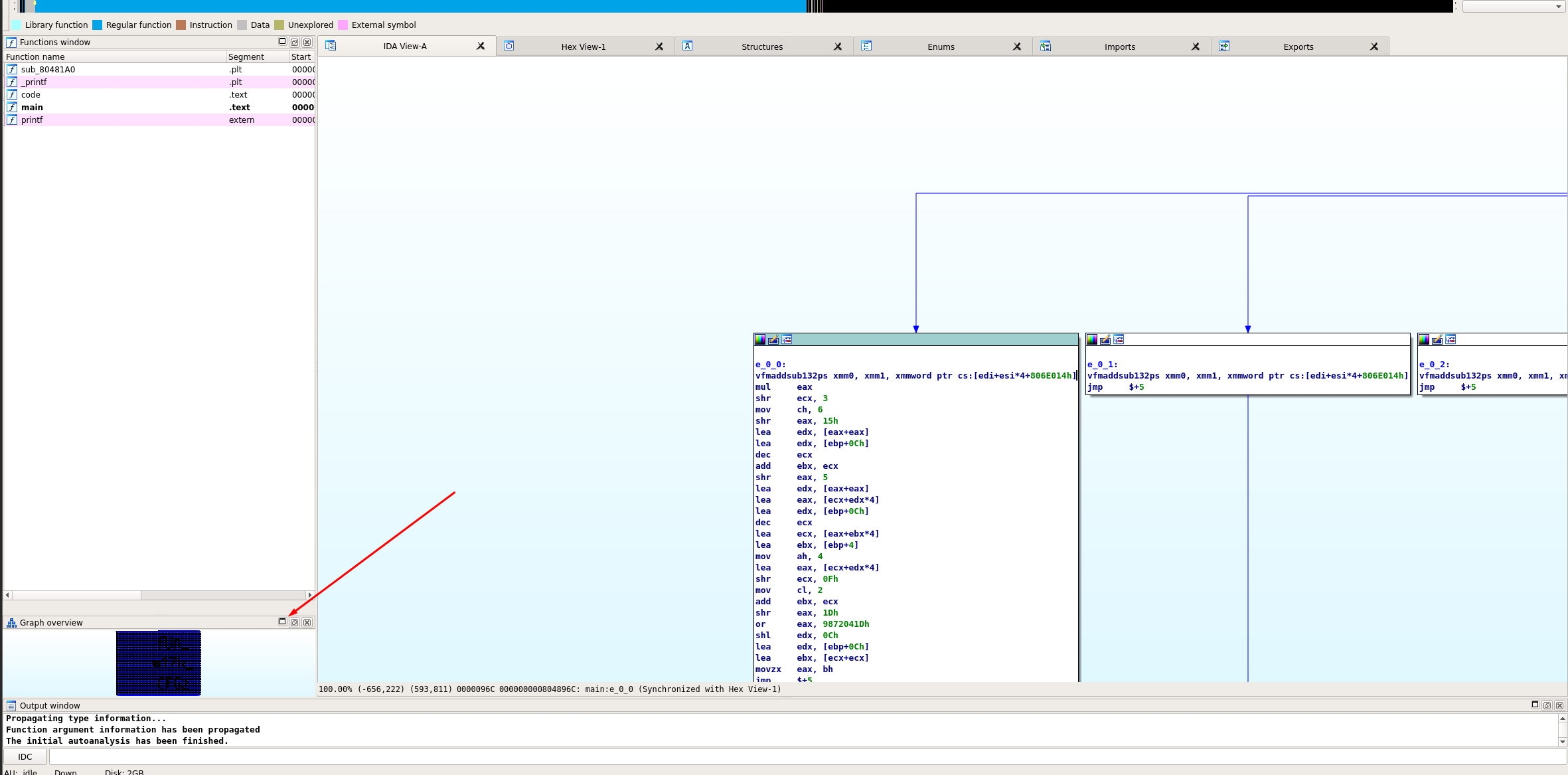Click the IDC language button

click(x=25, y=757)
